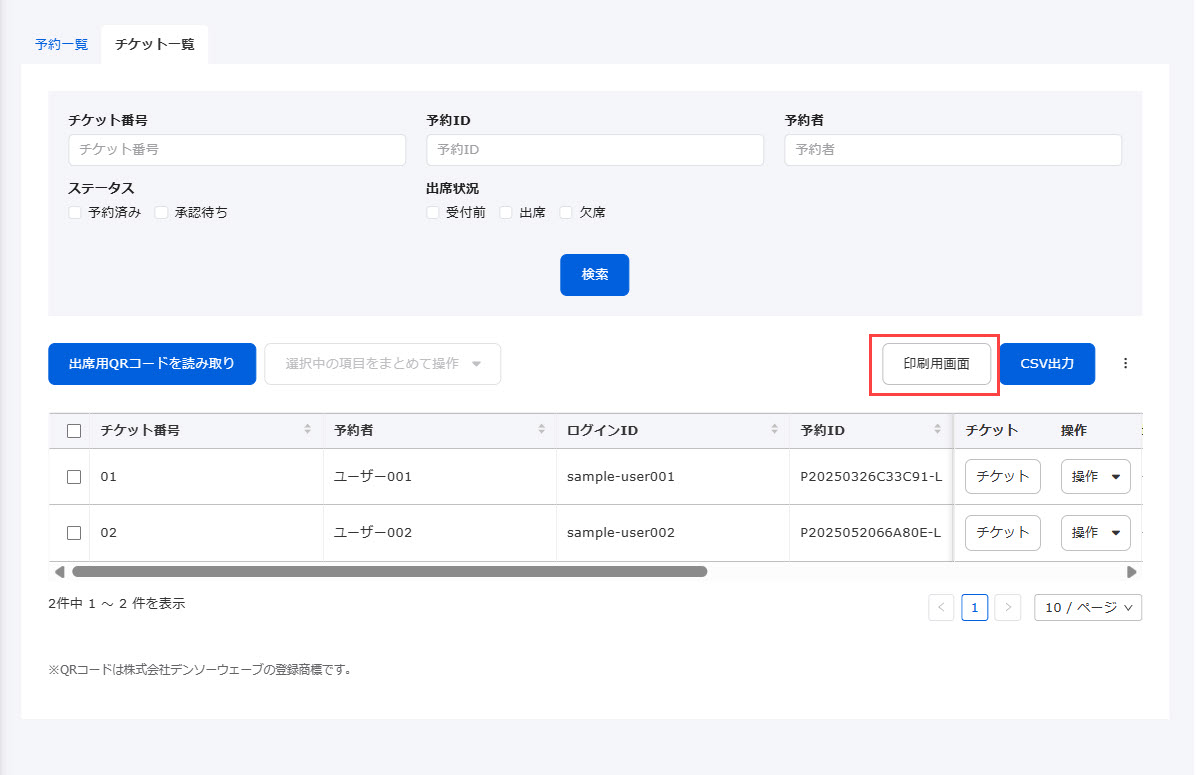This screenshot has height=775, width=1196.
Task: Sort by 予約ID column sort icon
Action: pyautogui.click(x=937, y=430)
